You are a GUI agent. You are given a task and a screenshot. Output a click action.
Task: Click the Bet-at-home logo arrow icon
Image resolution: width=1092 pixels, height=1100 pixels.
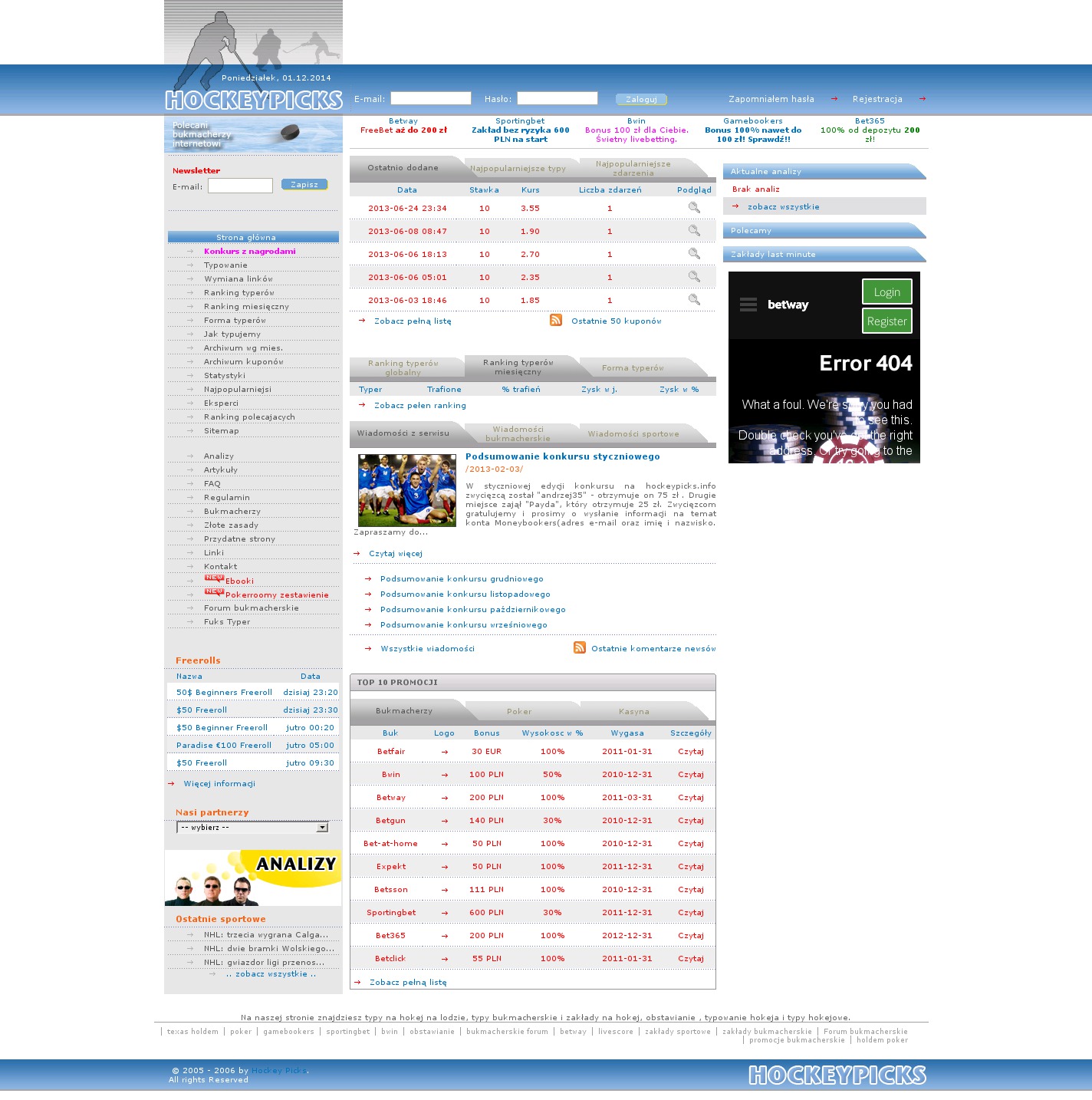click(x=445, y=844)
